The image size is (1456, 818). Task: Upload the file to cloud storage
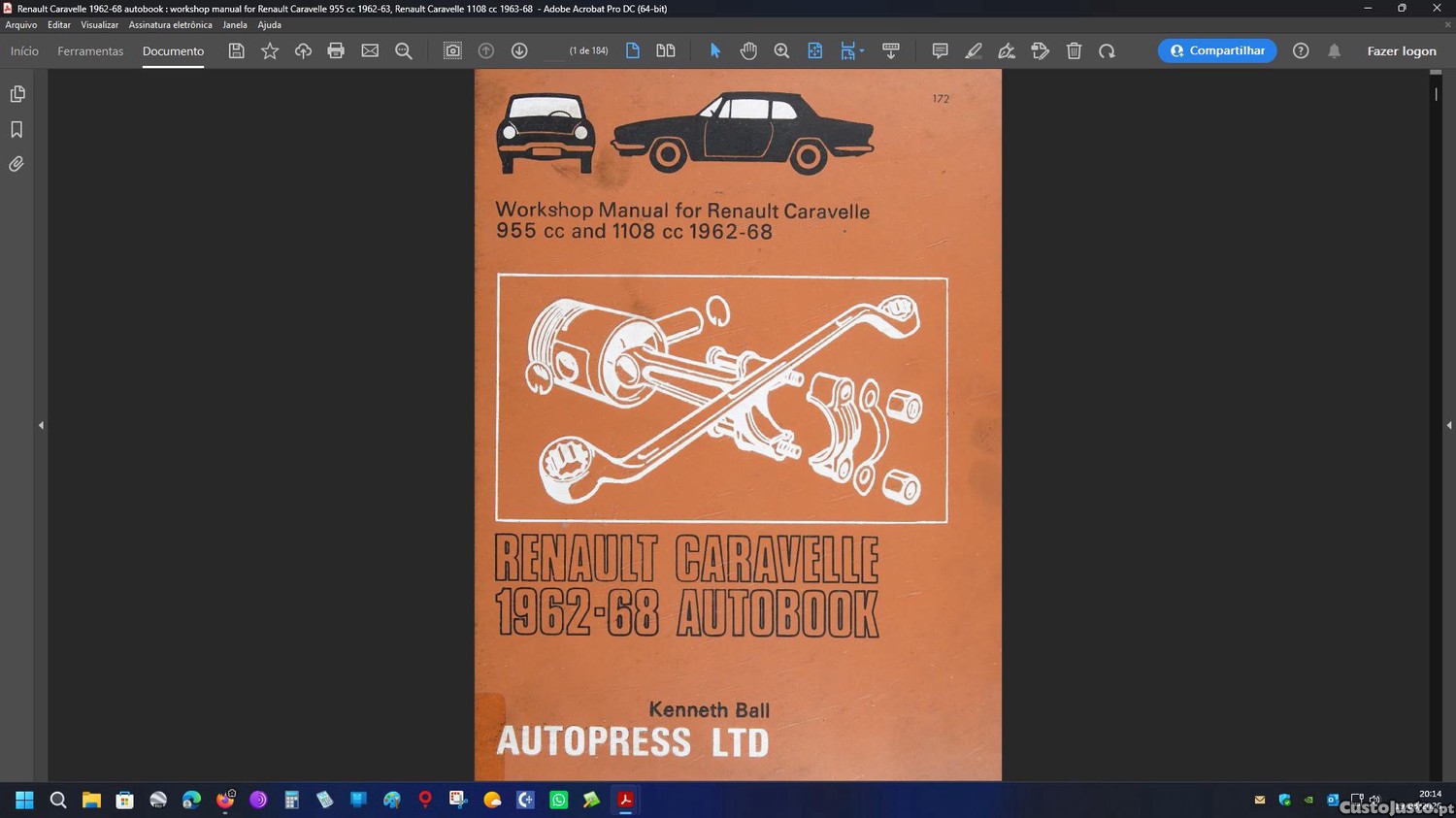pyautogui.click(x=303, y=50)
